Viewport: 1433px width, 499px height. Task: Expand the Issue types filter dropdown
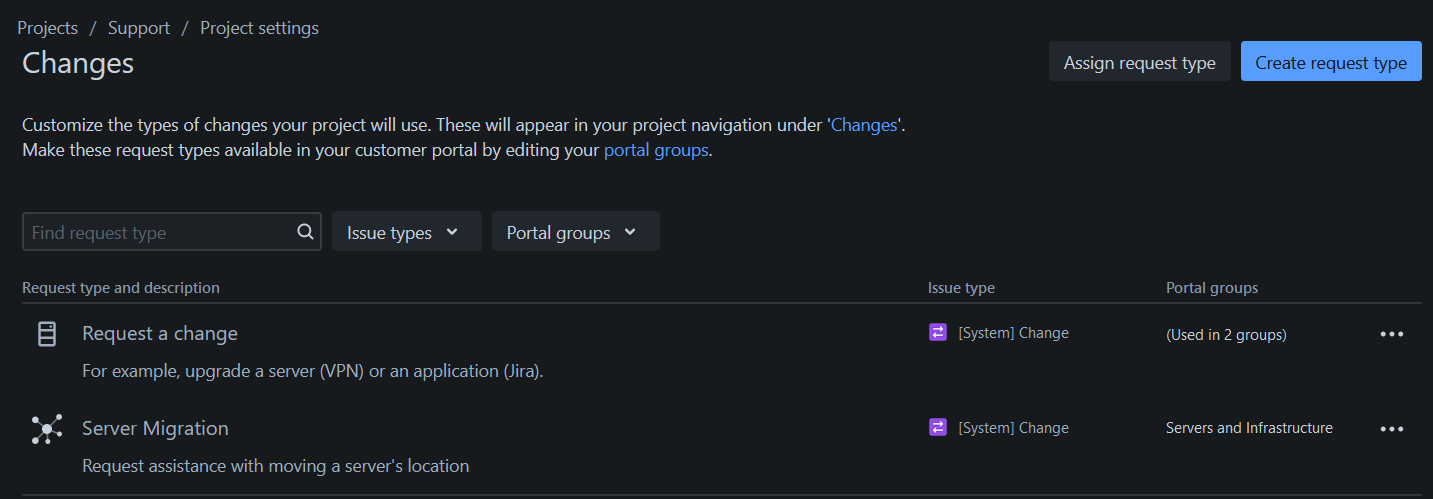coord(406,232)
